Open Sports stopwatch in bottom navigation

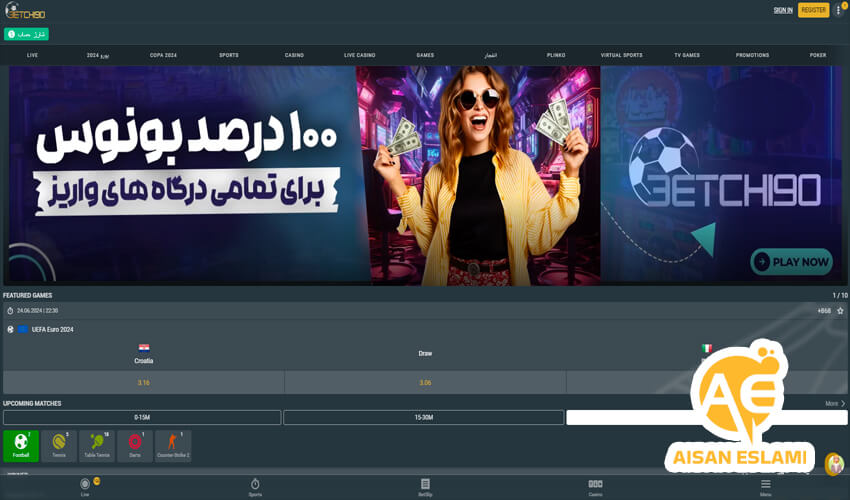255,486
